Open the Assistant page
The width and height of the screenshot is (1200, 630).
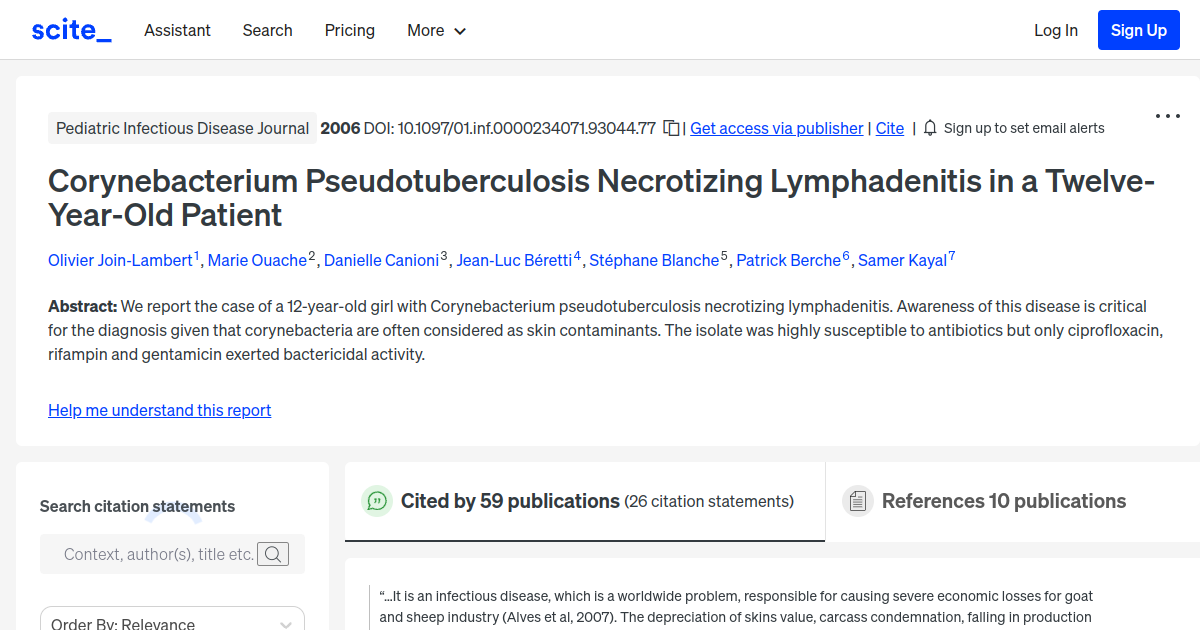pos(177,30)
